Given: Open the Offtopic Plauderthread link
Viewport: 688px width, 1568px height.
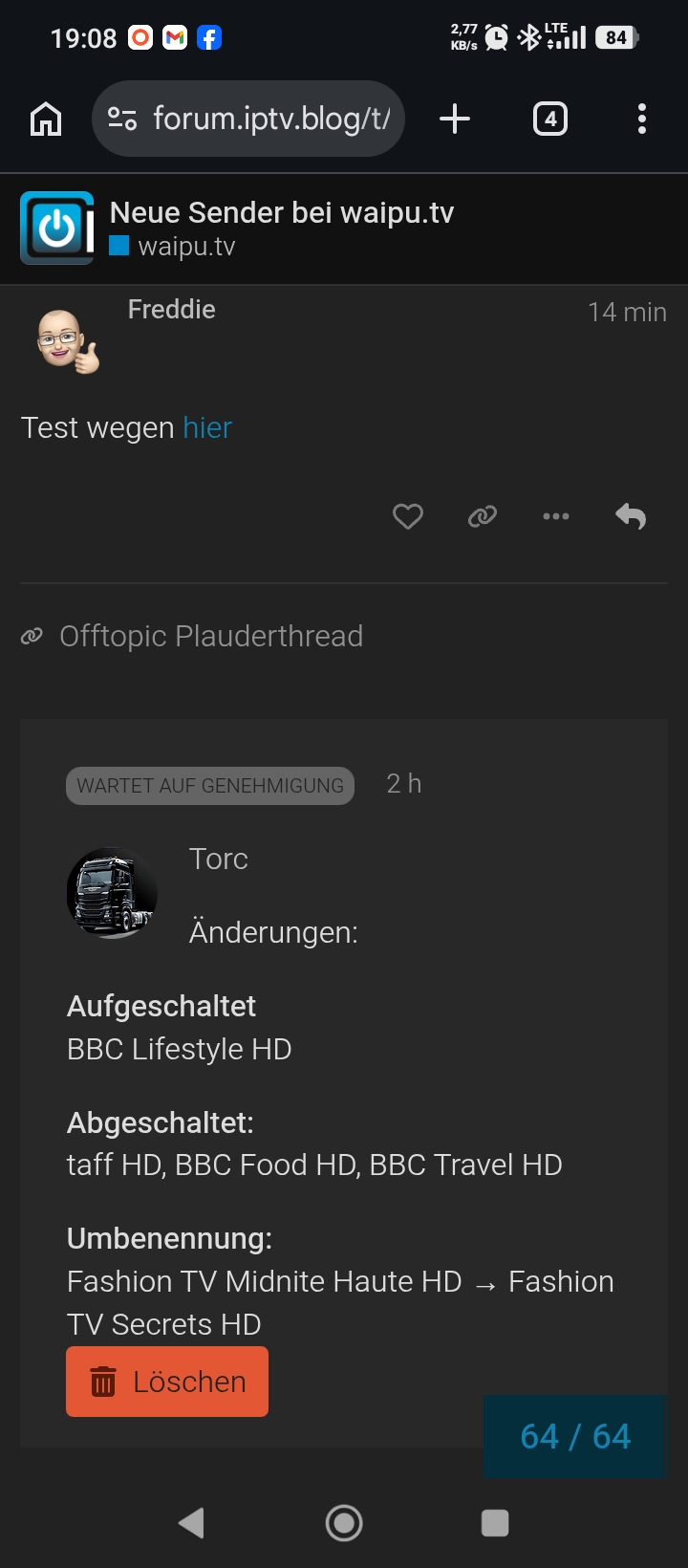Looking at the screenshot, I should pyautogui.click(x=210, y=636).
